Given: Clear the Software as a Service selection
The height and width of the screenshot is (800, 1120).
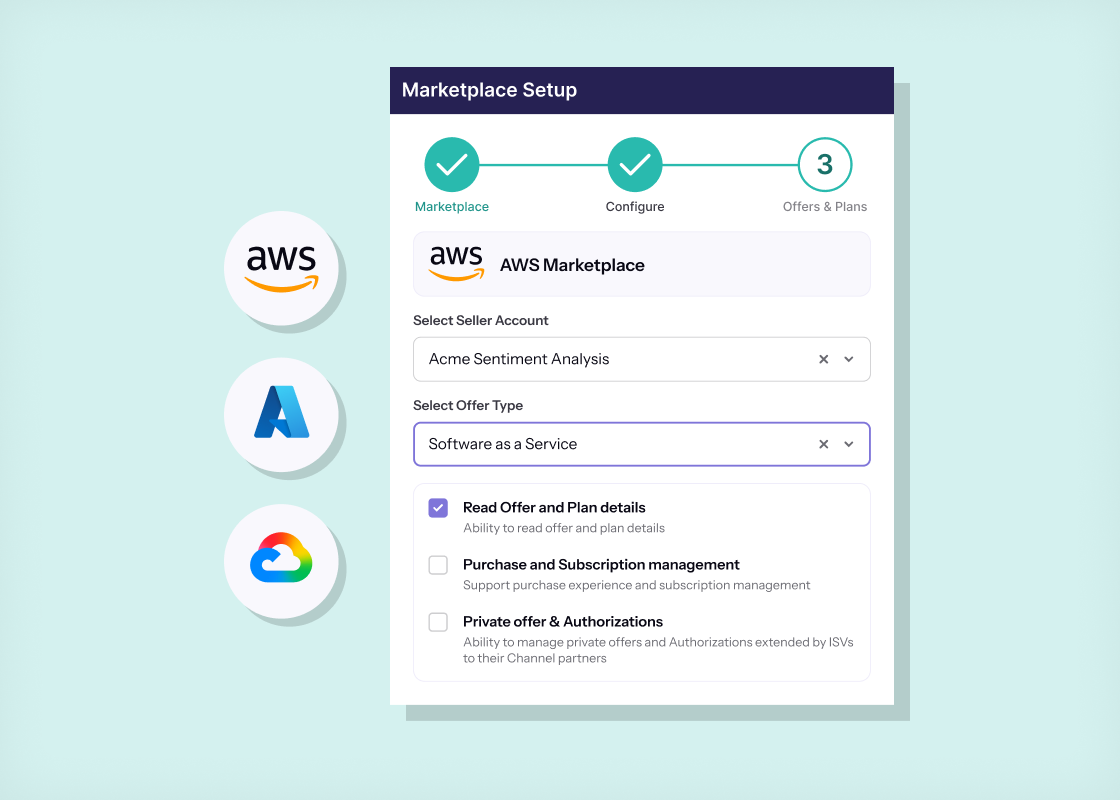Looking at the screenshot, I should pyautogui.click(x=824, y=444).
